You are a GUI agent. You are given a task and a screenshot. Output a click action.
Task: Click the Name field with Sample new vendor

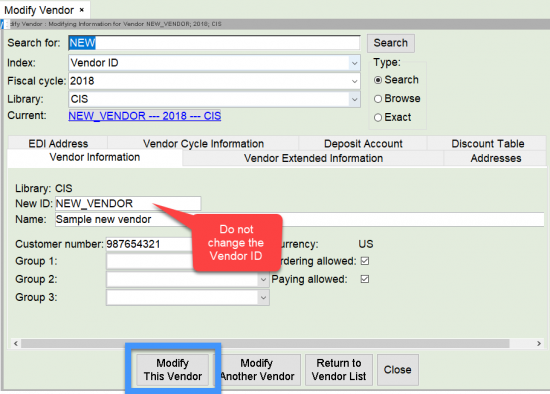[300, 220]
